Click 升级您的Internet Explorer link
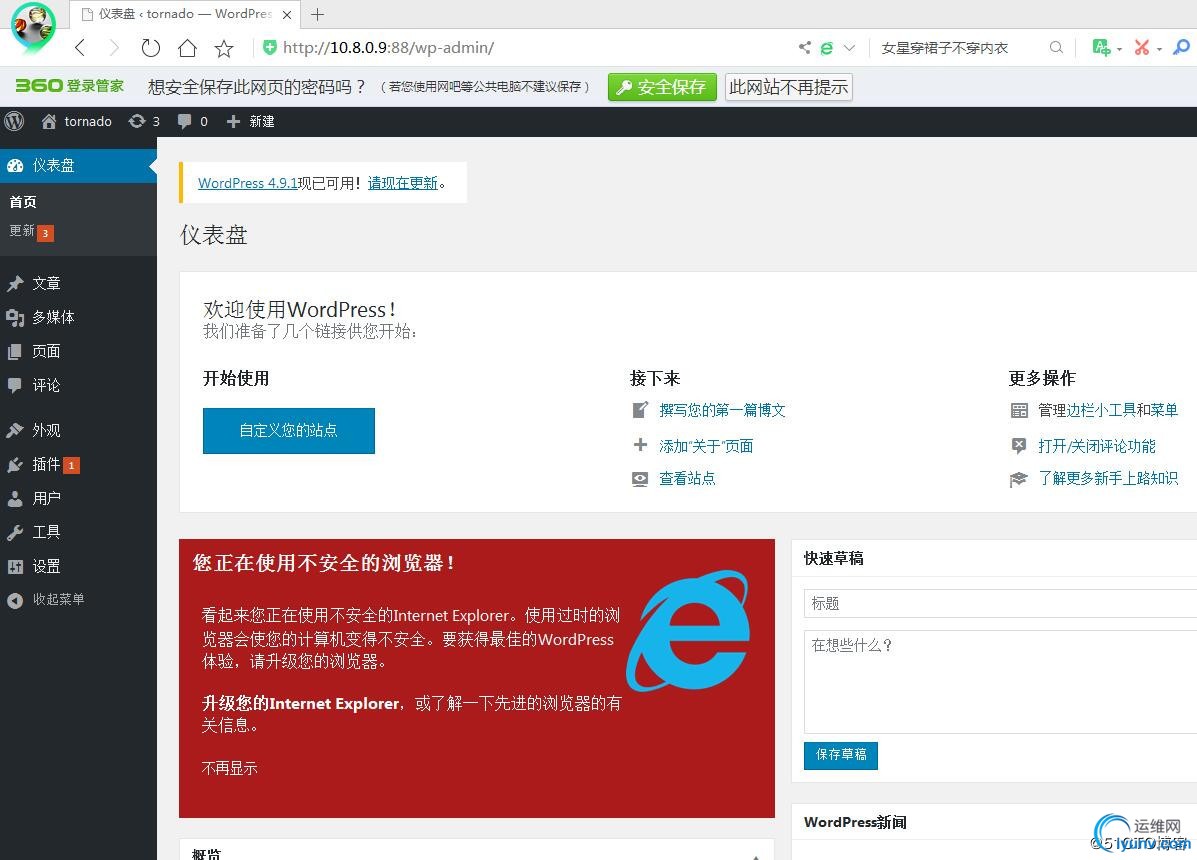This screenshot has height=860, width=1197. pos(300,704)
